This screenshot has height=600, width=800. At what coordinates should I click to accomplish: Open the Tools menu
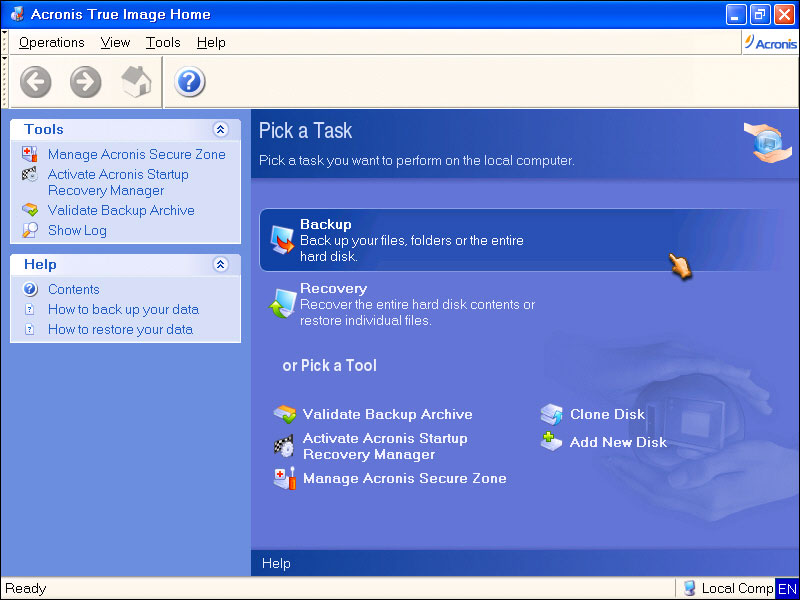coord(163,42)
